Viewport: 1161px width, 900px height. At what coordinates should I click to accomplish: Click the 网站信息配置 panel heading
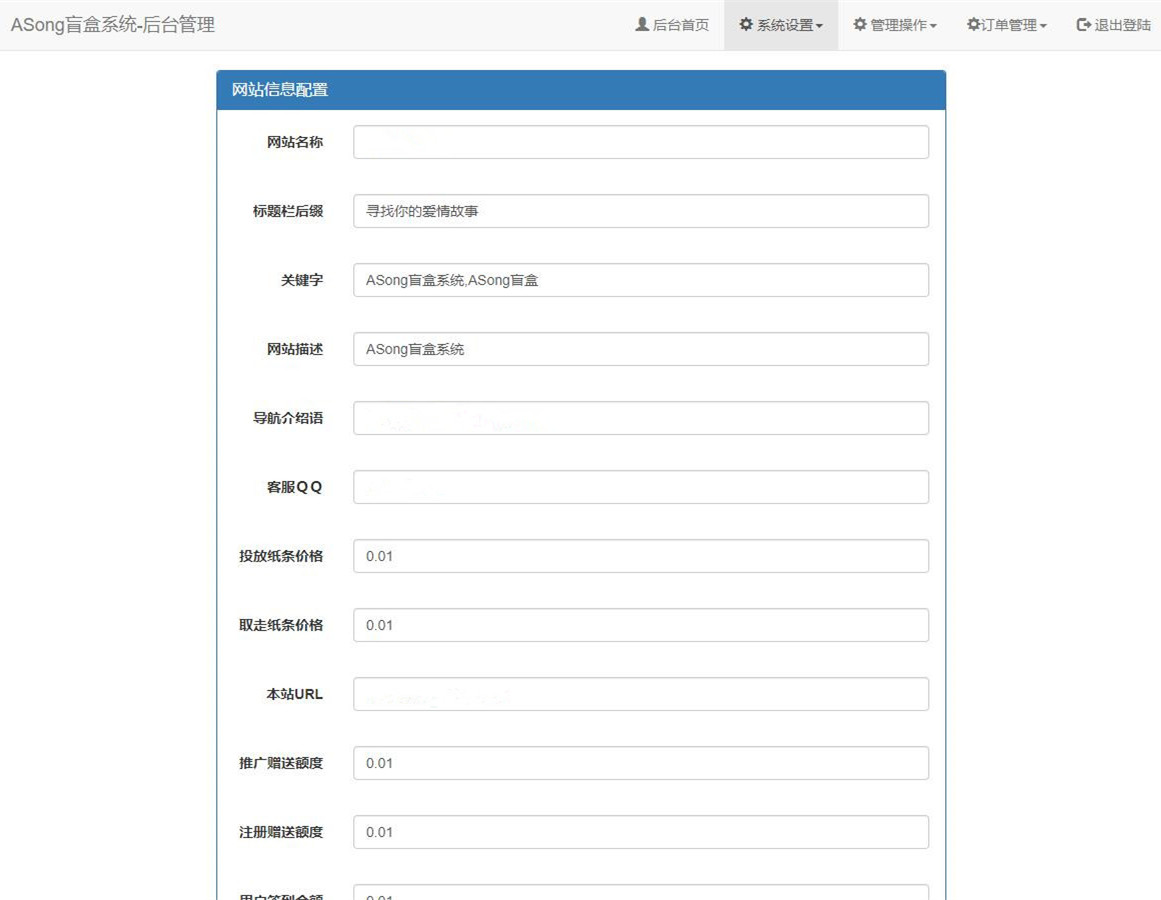click(x=280, y=90)
